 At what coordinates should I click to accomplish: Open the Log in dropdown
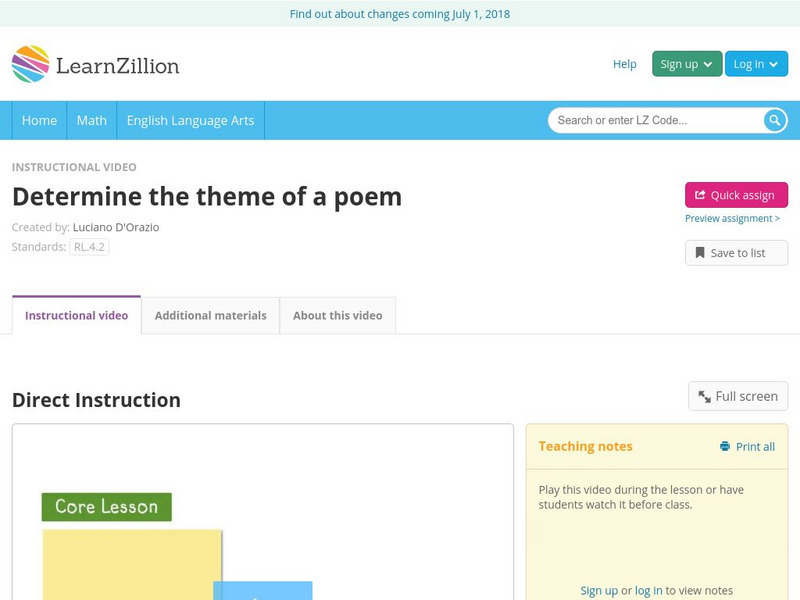755,63
